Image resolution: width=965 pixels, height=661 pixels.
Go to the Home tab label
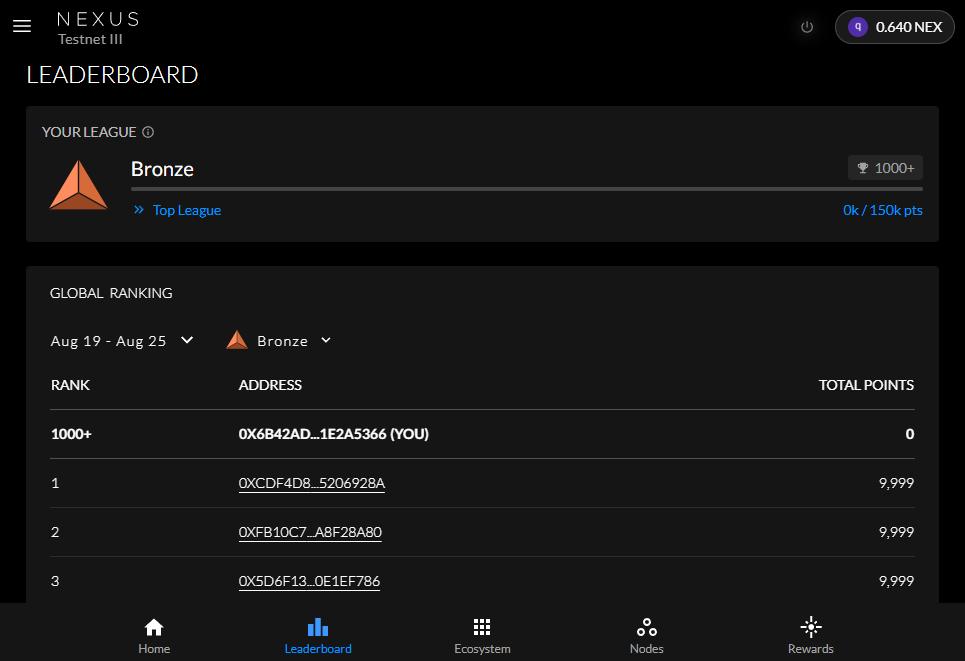pos(154,649)
